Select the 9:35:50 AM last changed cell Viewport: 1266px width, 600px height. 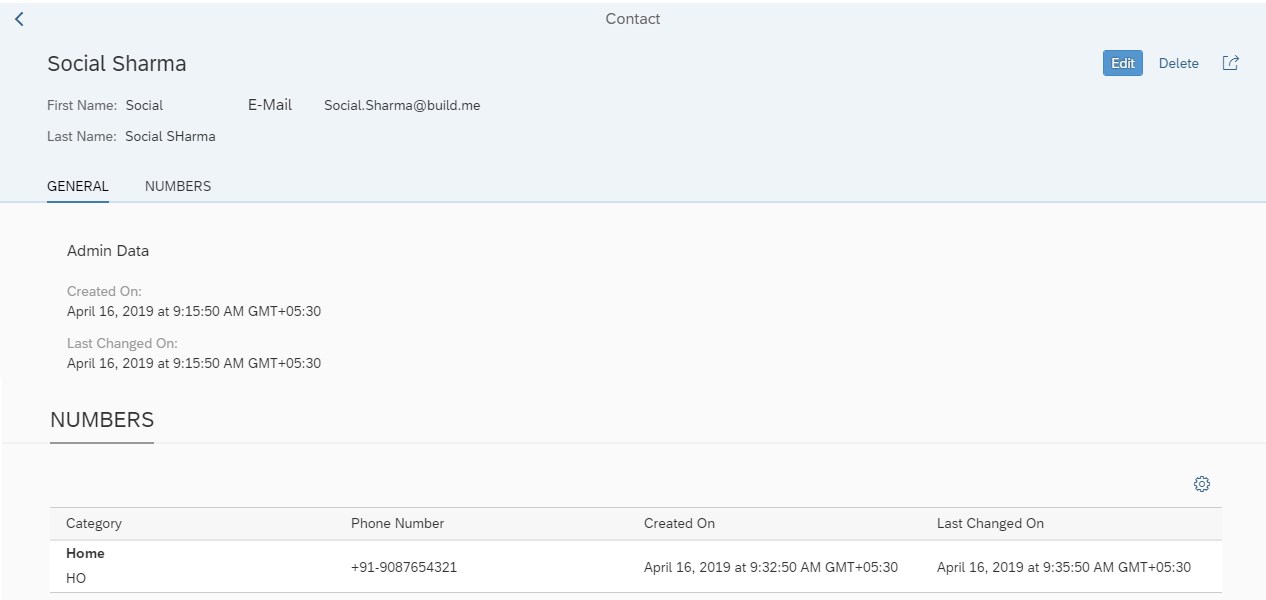(x=1064, y=567)
